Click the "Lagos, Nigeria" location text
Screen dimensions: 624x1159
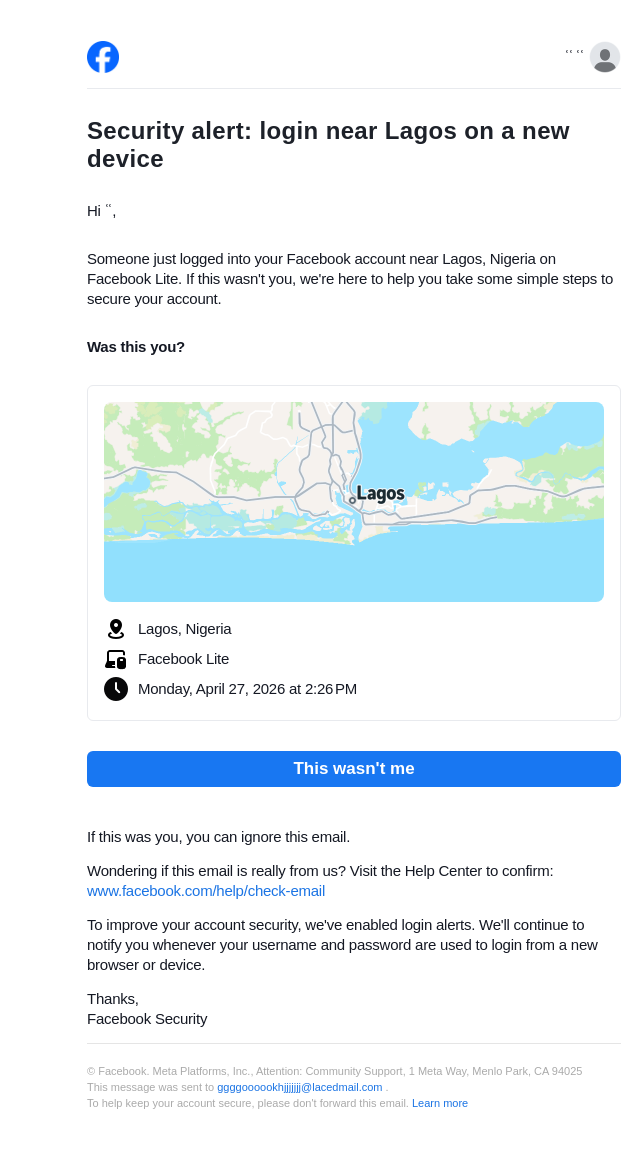click(x=185, y=629)
